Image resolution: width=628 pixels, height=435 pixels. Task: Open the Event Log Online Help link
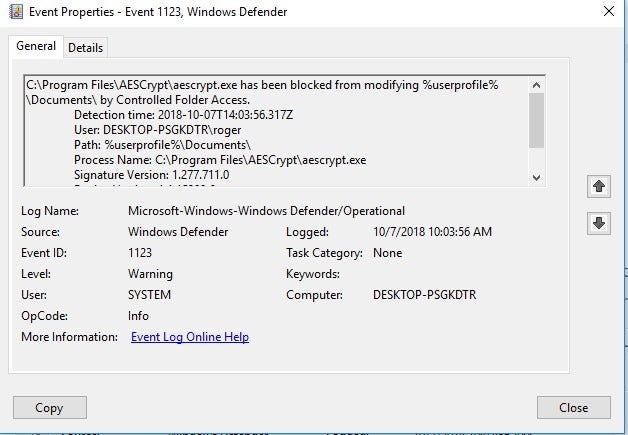(190, 337)
